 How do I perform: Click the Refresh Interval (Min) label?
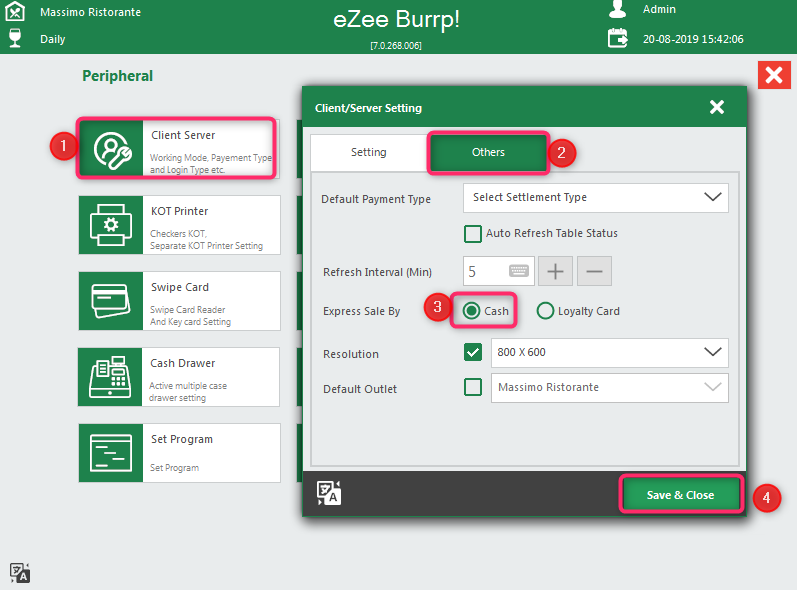pyautogui.click(x=377, y=272)
